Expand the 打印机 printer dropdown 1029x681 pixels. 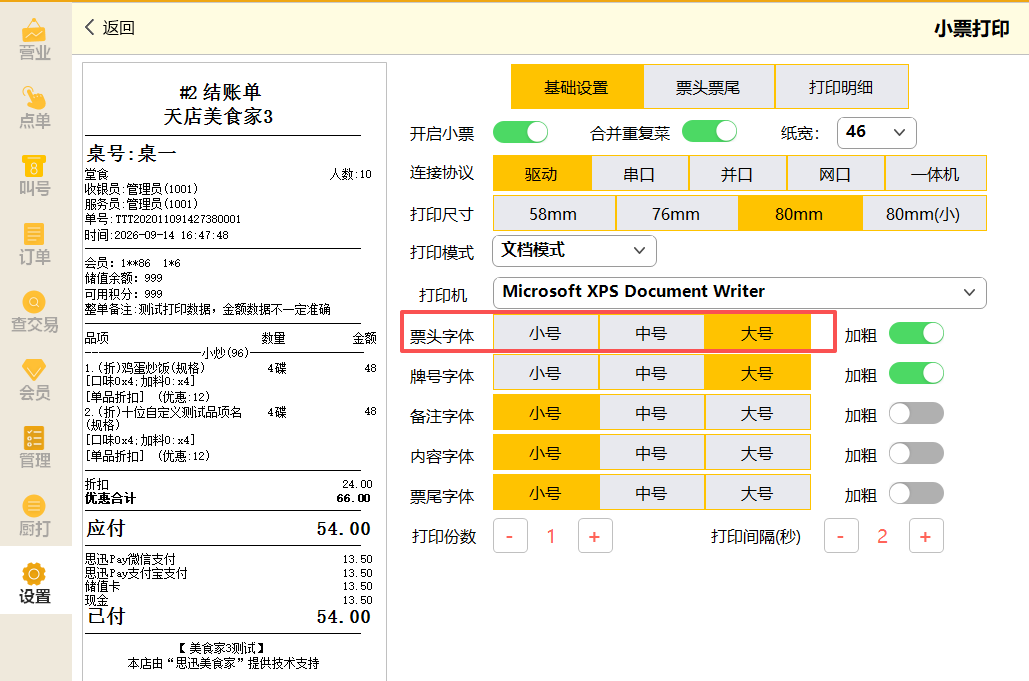pos(740,293)
